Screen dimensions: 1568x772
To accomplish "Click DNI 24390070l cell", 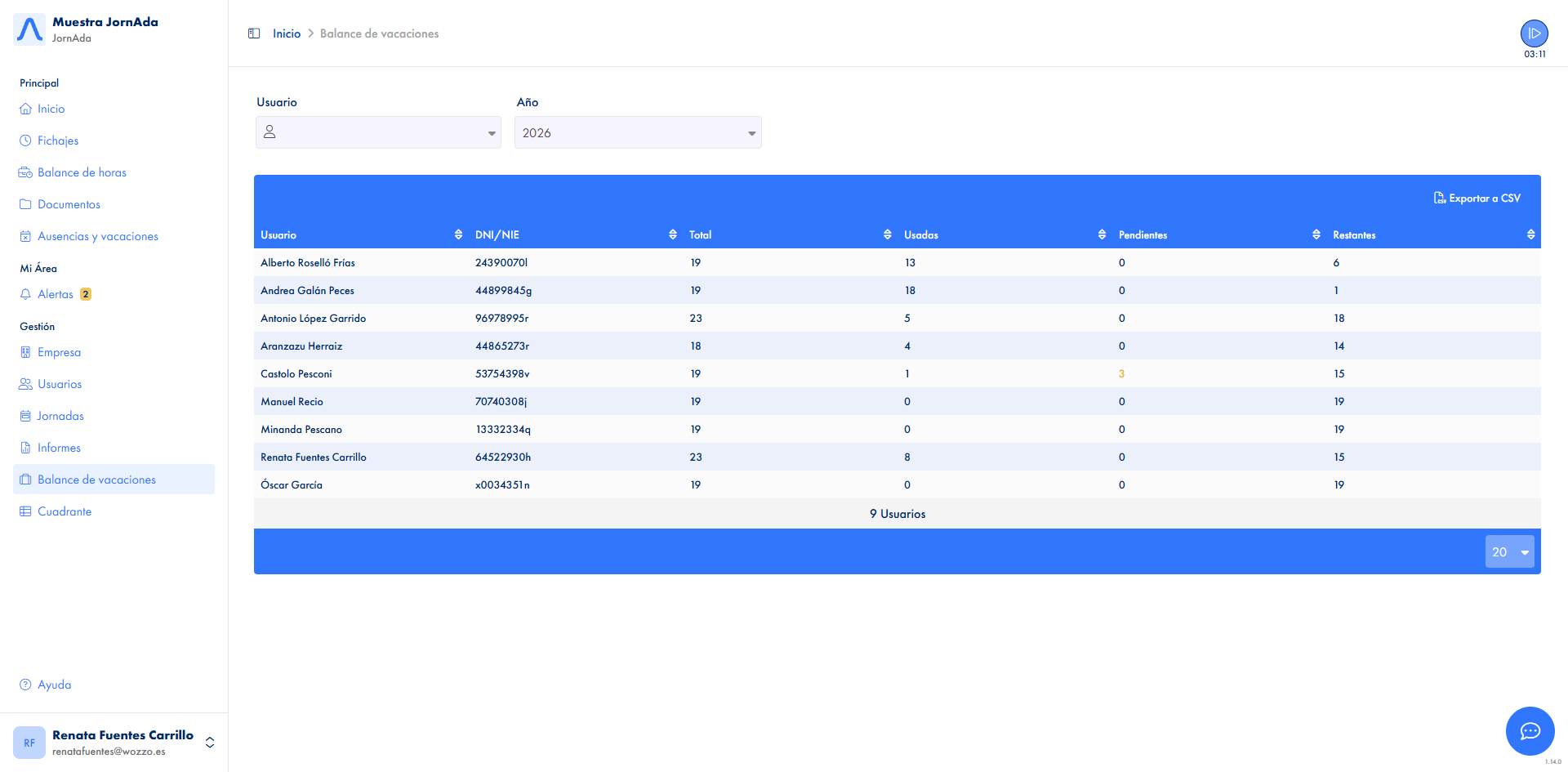I will [x=501, y=263].
